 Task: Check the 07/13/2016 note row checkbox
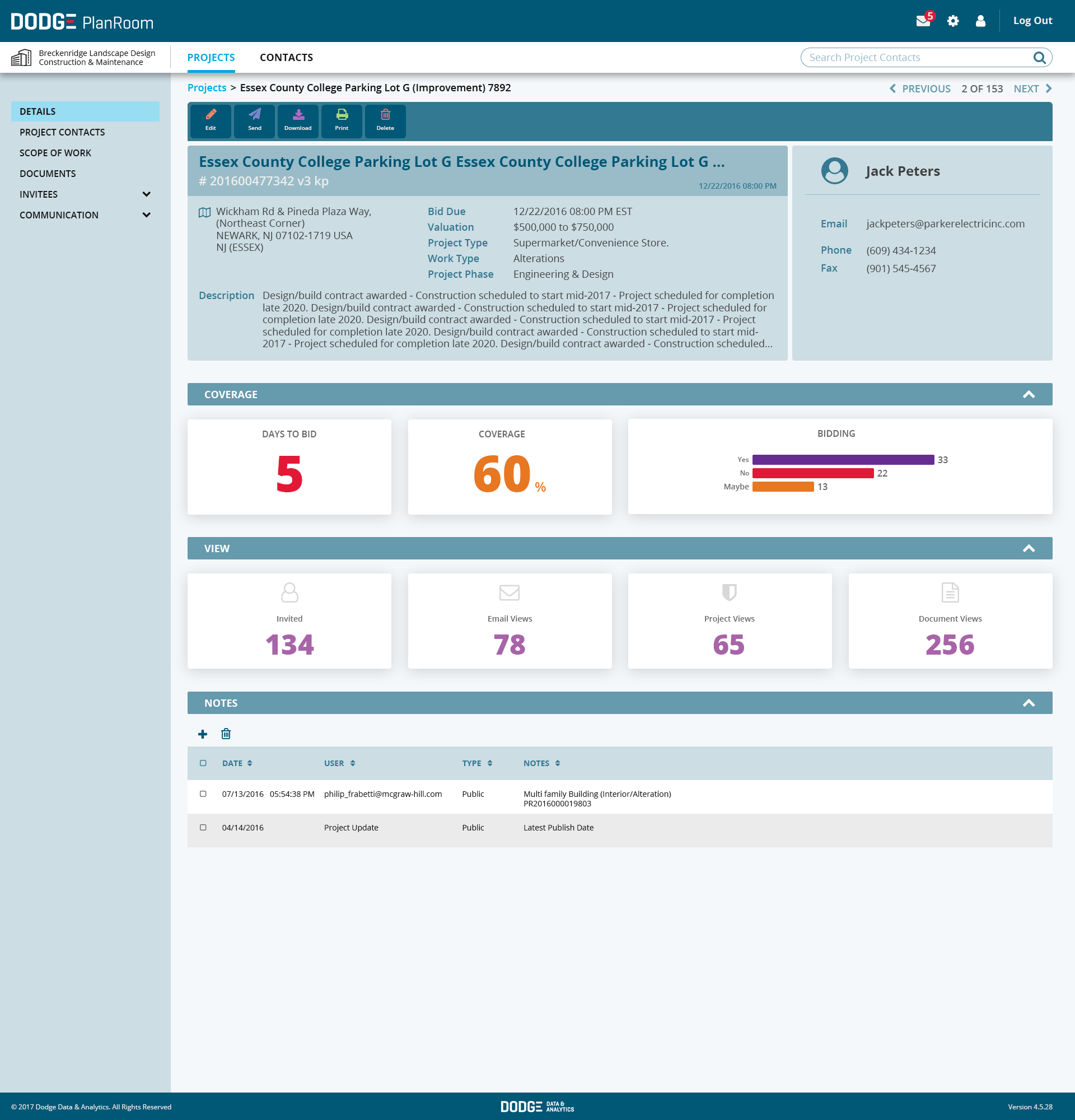coord(203,794)
